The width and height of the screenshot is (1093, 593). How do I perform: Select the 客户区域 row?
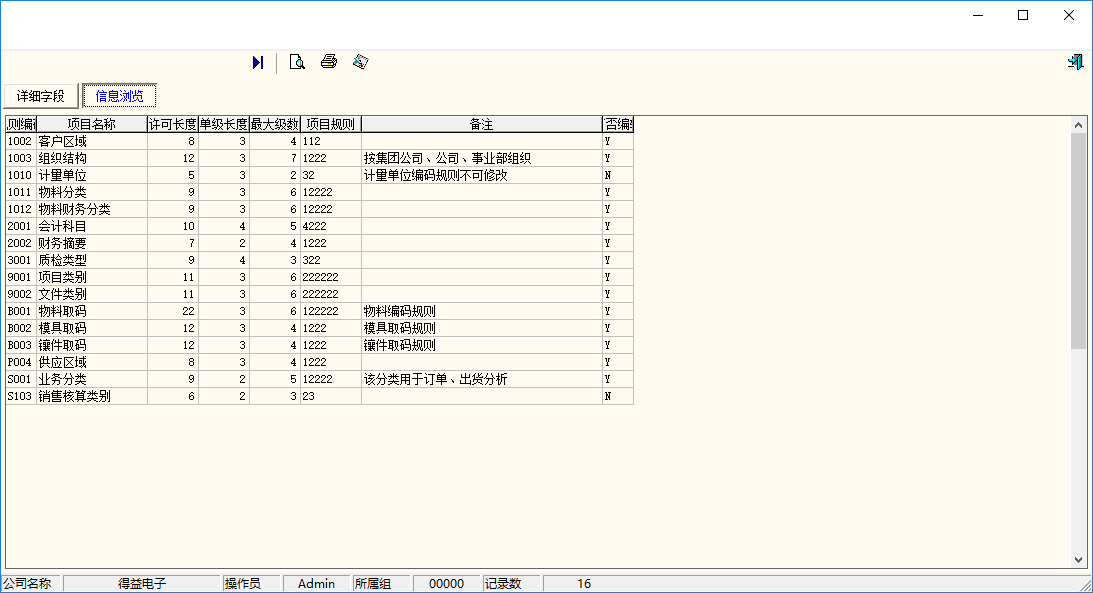pos(319,141)
